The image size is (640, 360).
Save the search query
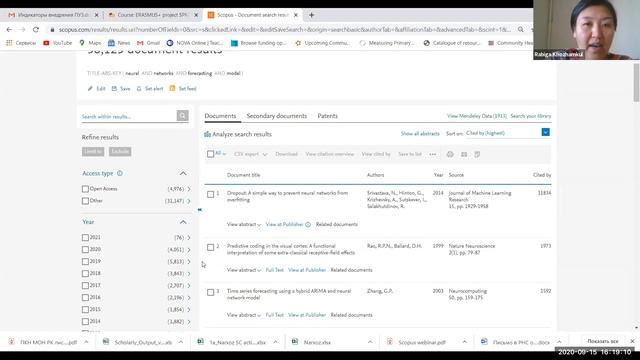click(x=121, y=89)
